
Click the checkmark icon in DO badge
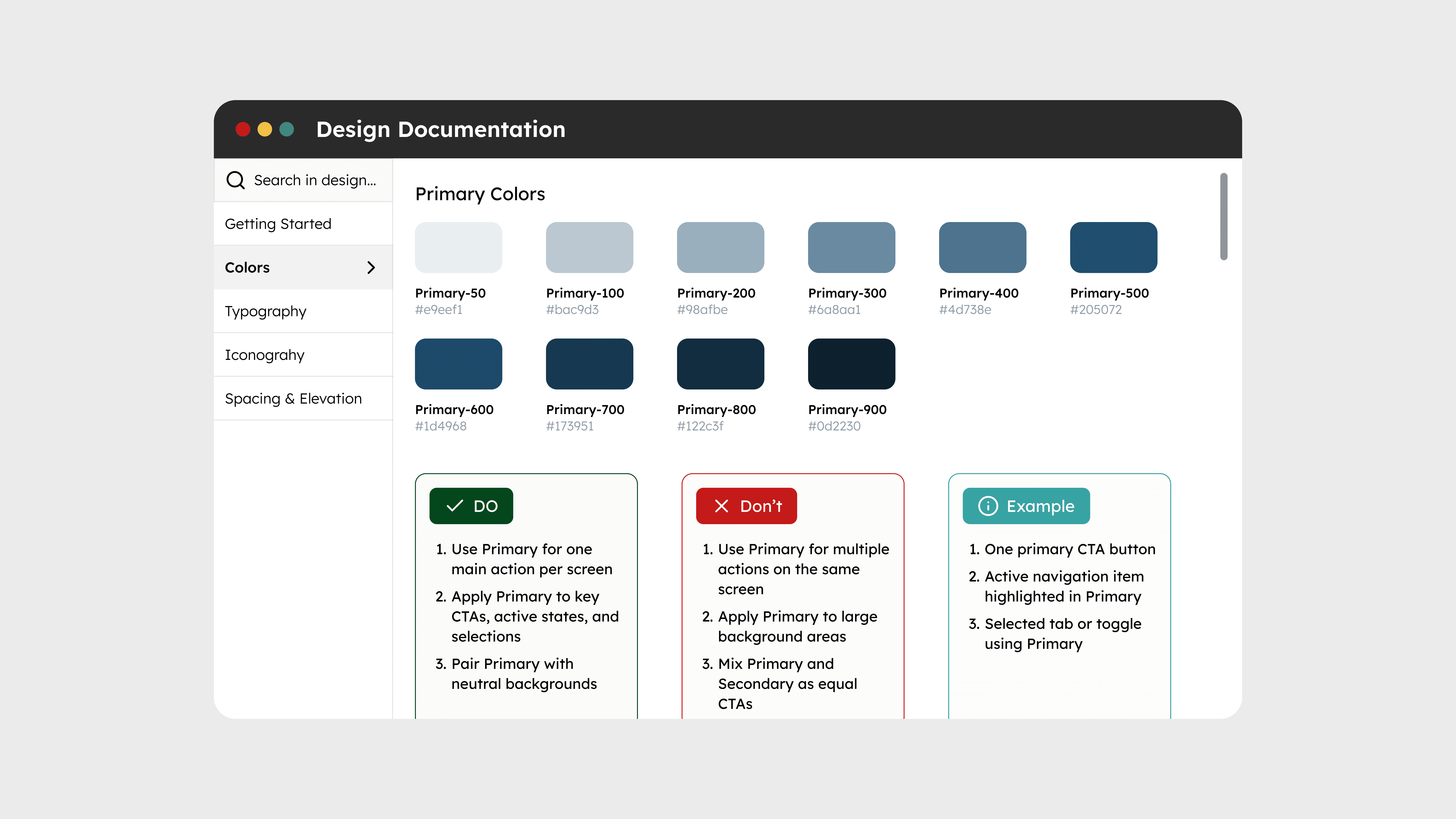coord(455,506)
